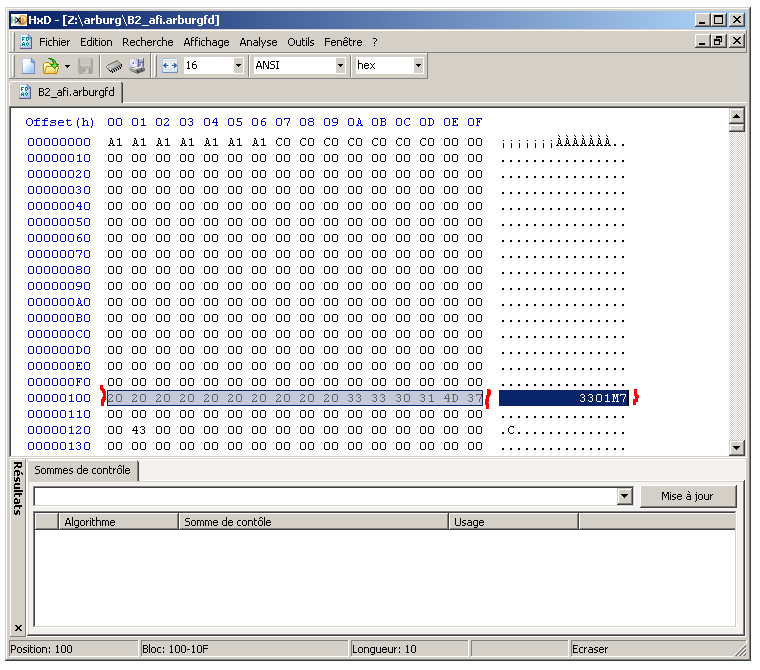Open the Outils menu

coord(301,42)
